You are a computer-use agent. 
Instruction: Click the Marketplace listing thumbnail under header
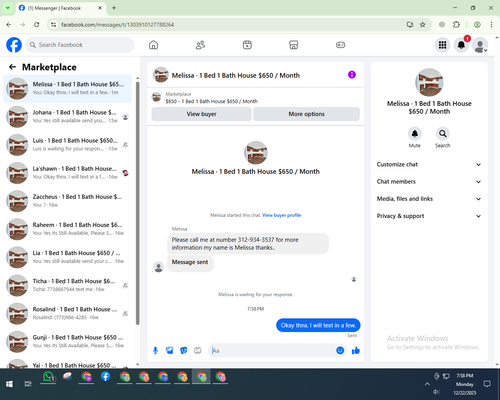(x=156, y=97)
